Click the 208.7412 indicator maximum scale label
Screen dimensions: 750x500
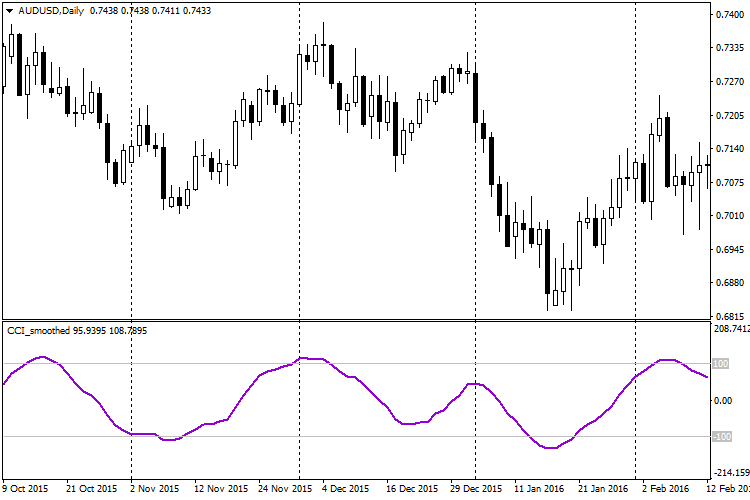pos(730,329)
